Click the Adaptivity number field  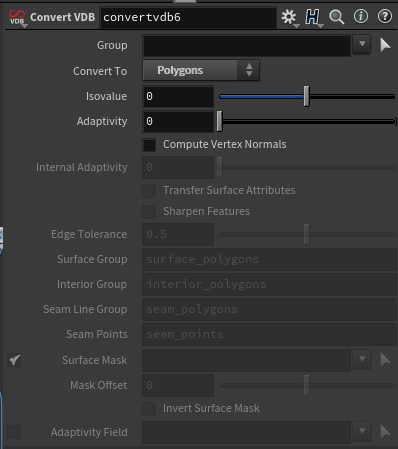[x=178, y=121]
